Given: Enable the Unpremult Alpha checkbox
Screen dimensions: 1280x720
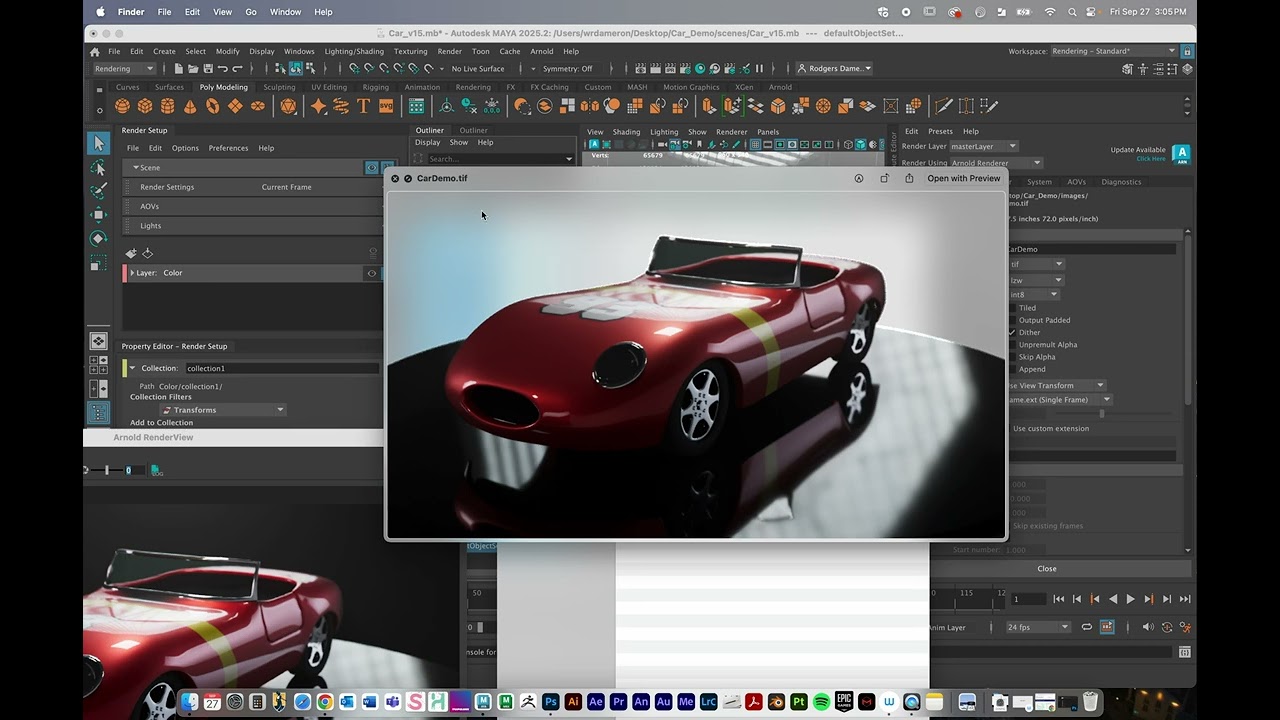Looking at the screenshot, I should [1012, 344].
